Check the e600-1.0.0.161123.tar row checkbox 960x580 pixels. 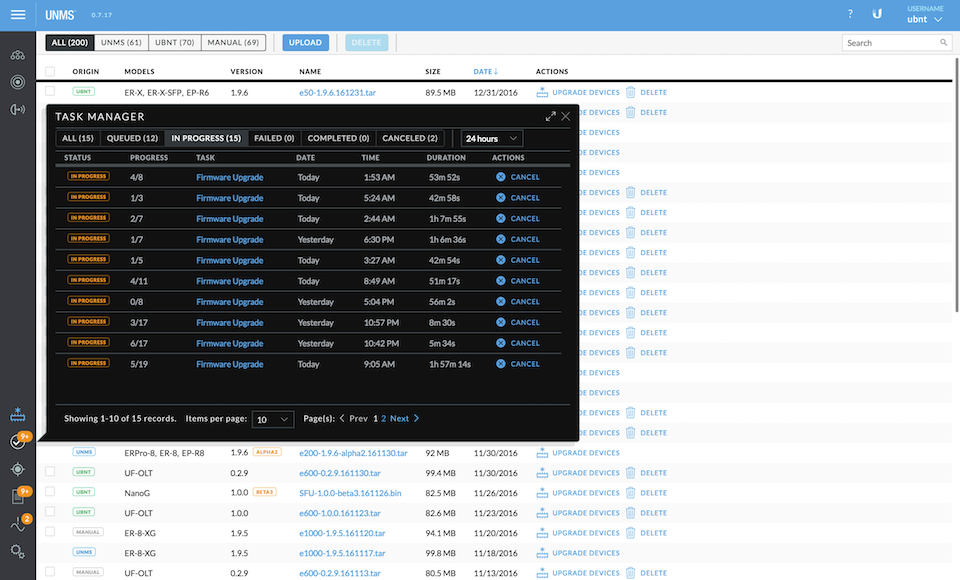coord(50,511)
